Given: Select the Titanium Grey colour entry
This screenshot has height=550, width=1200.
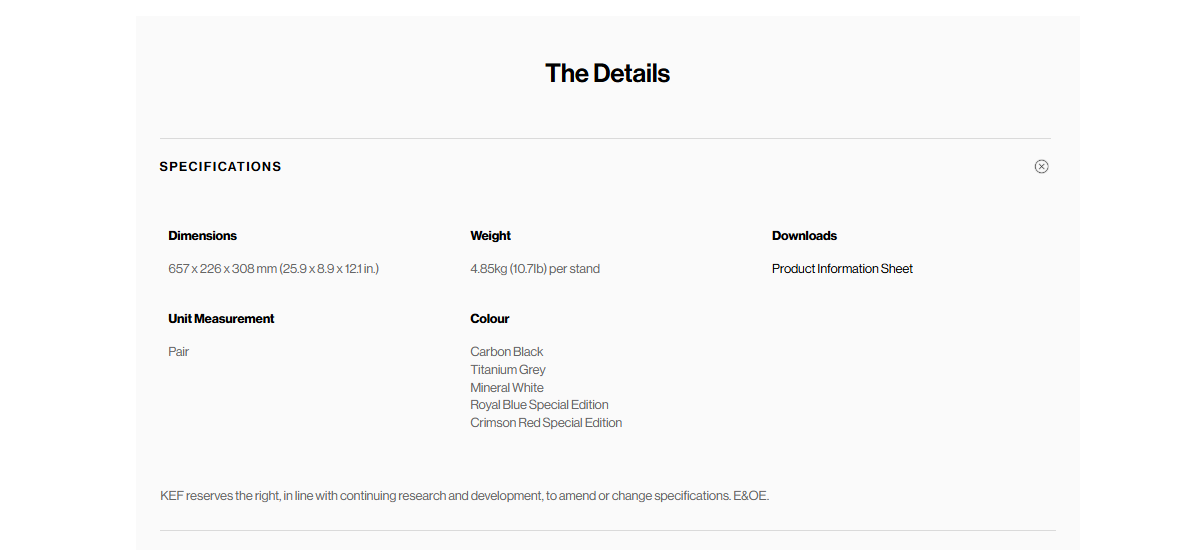Looking at the screenshot, I should [x=508, y=370].
